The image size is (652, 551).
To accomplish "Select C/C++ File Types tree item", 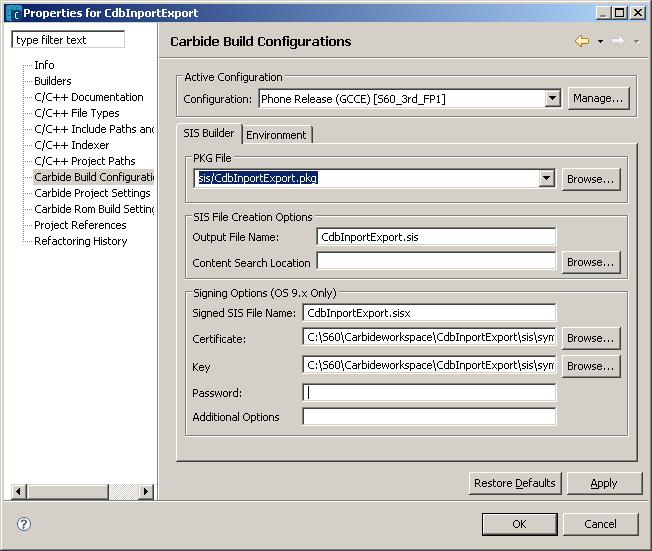I will [77, 113].
